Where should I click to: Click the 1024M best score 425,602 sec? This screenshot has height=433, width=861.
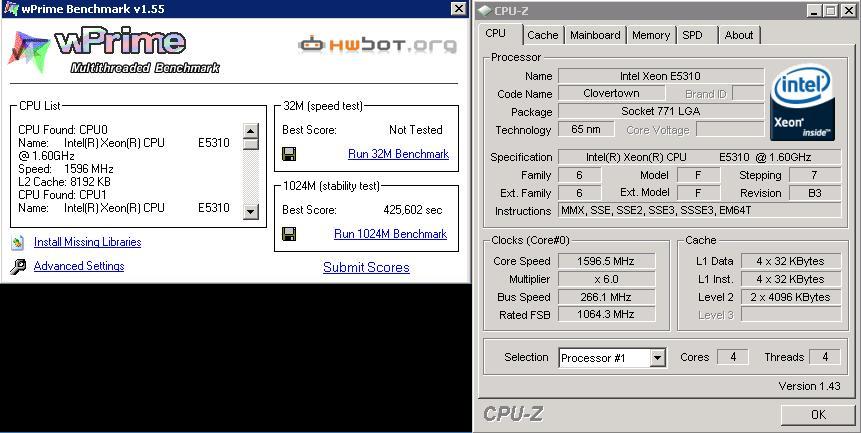(412, 210)
